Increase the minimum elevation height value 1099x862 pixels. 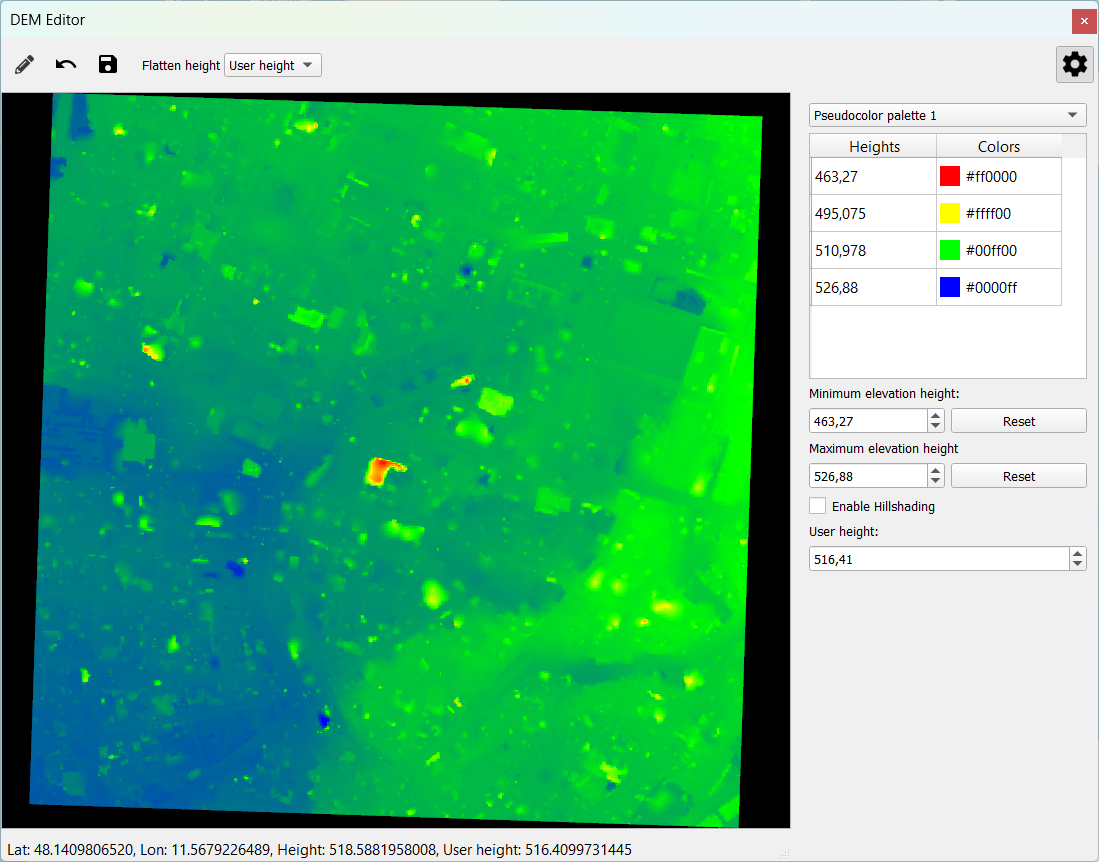[x=936, y=416]
